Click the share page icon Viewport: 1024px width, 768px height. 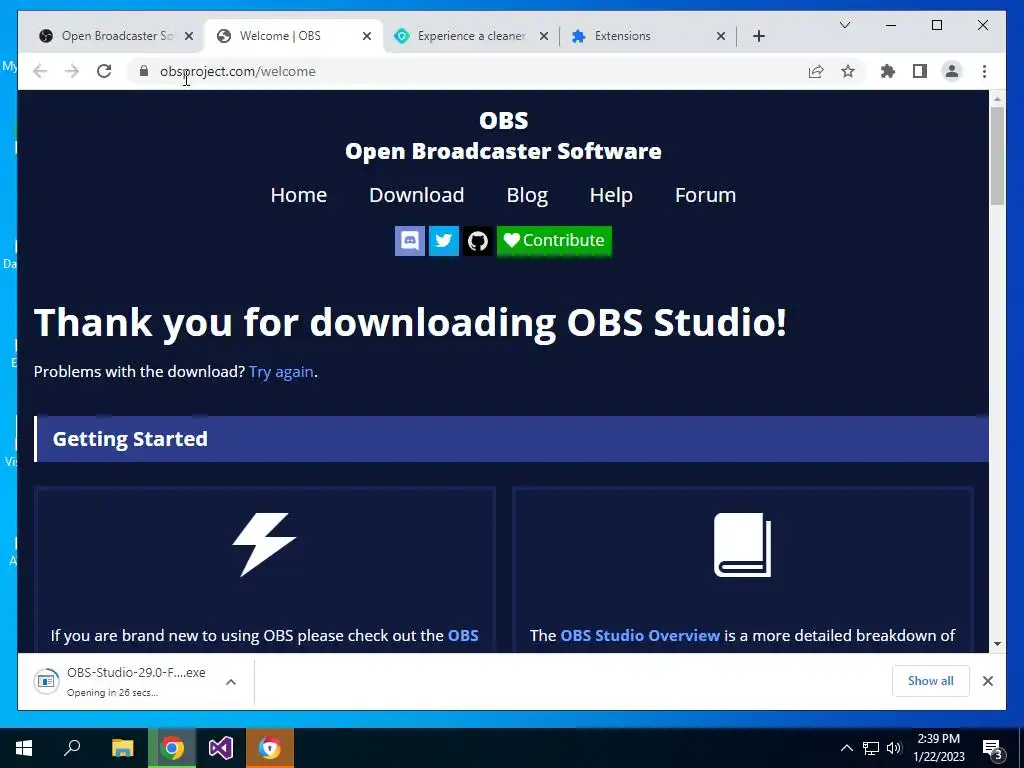[x=816, y=71]
